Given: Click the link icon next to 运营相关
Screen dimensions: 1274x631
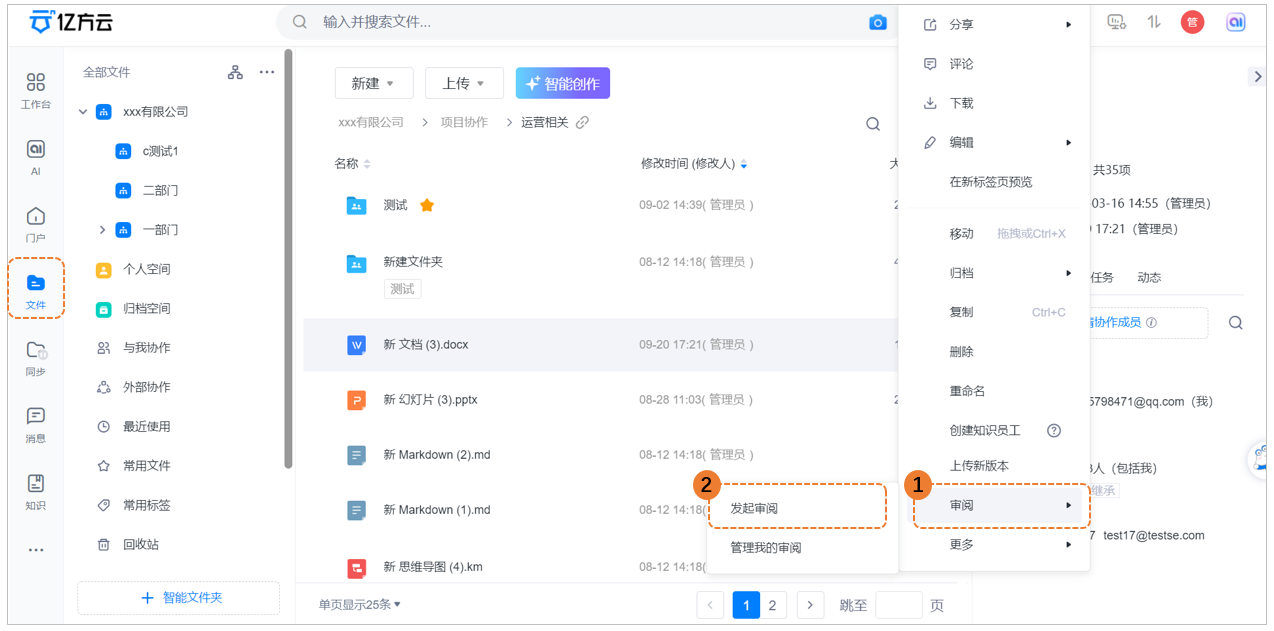Looking at the screenshot, I should click(x=582, y=122).
